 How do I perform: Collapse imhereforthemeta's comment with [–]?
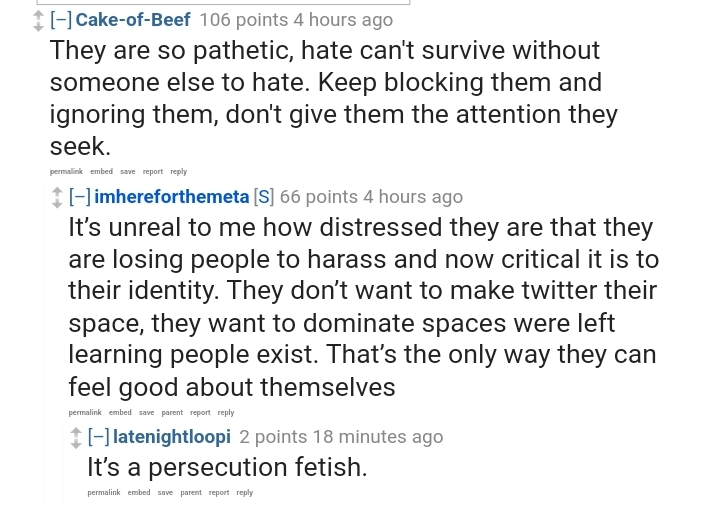(x=79, y=197)
